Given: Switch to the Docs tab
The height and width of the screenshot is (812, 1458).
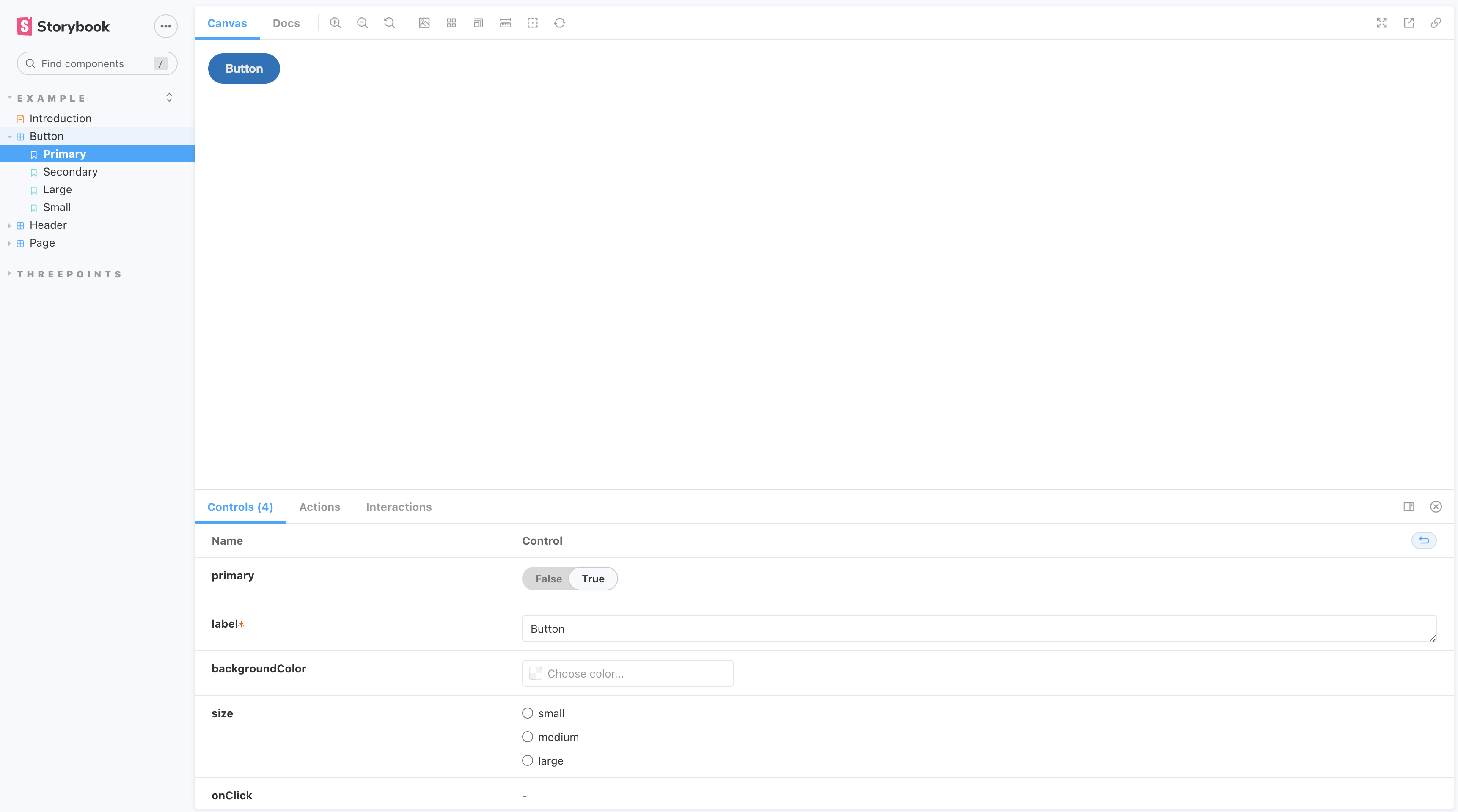Looking at the screenshot, I should pyautogui.click(x=286, y=23).
